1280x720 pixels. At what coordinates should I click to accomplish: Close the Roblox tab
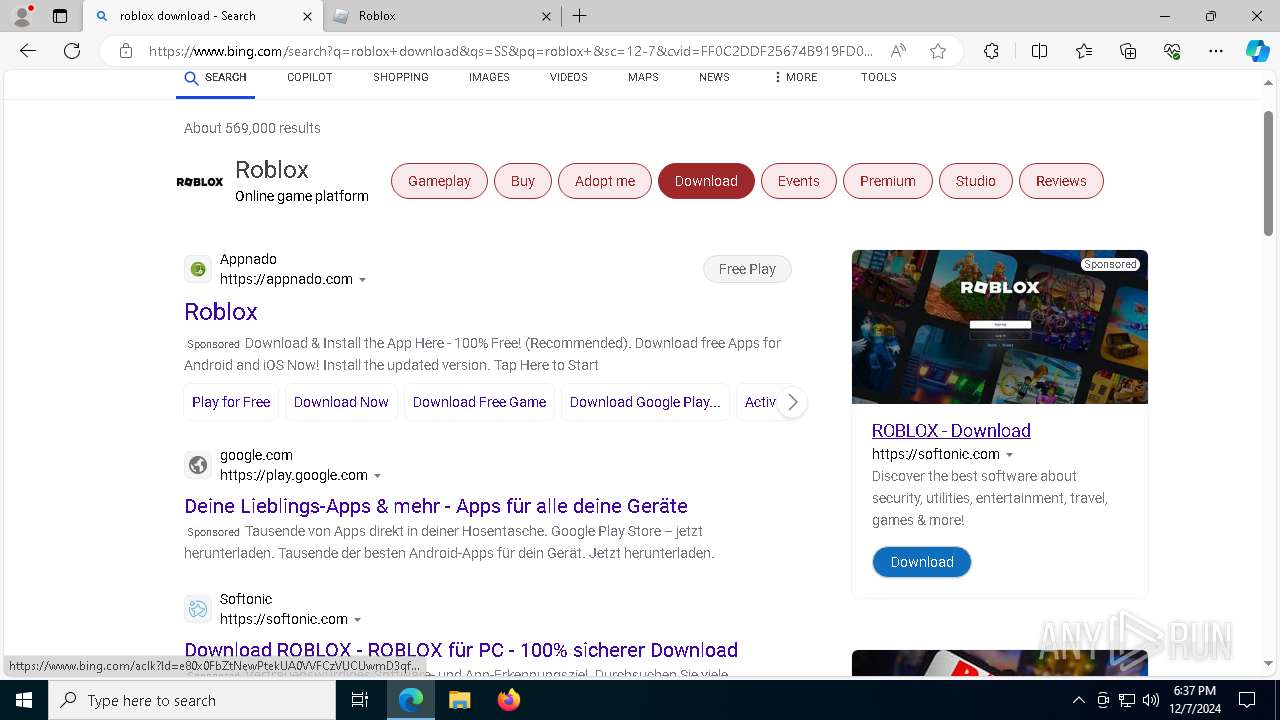point(546,16)
